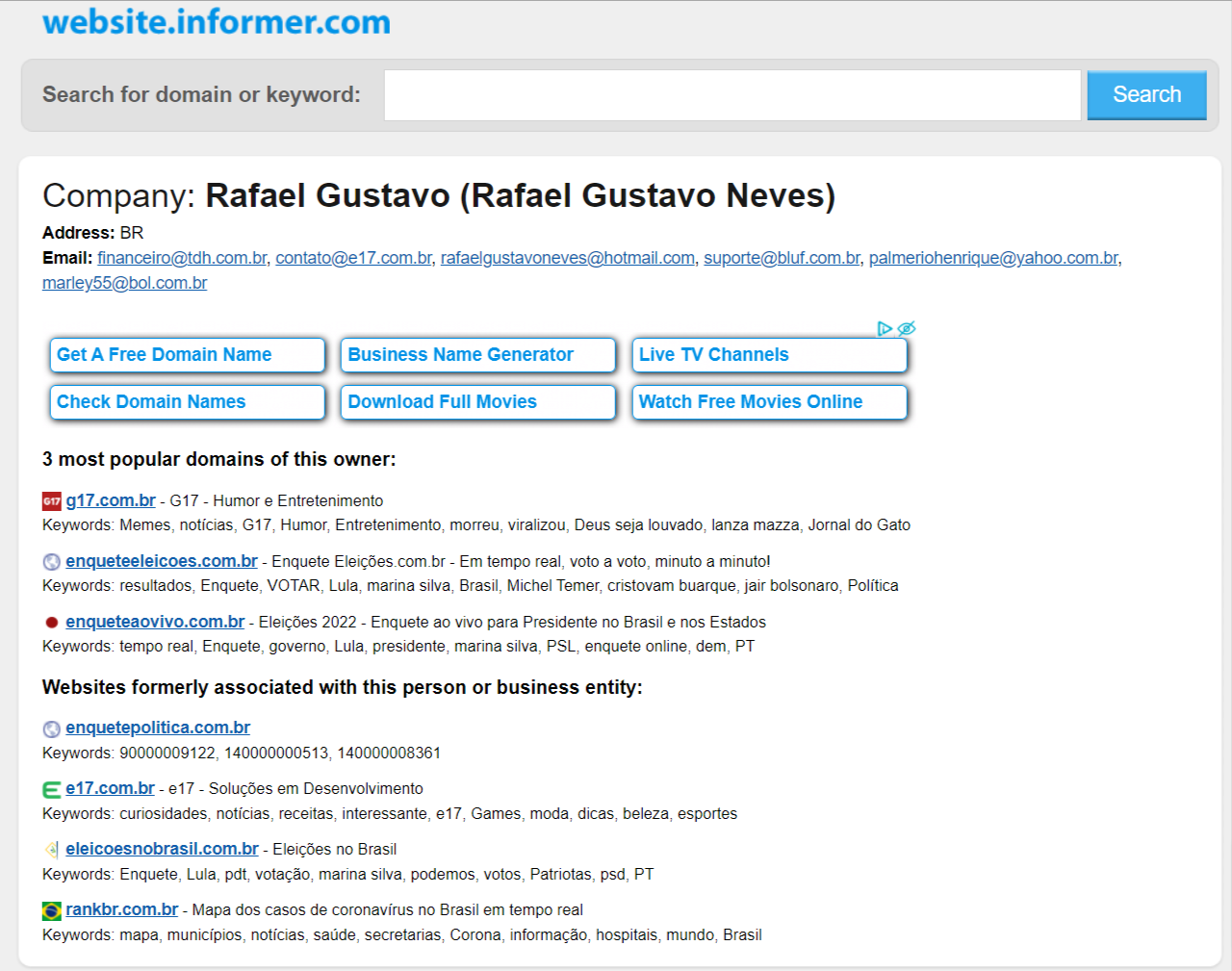
Task: Click the rankbr.com.br Brazil flag favicon
Action: [x=52, y=910]
